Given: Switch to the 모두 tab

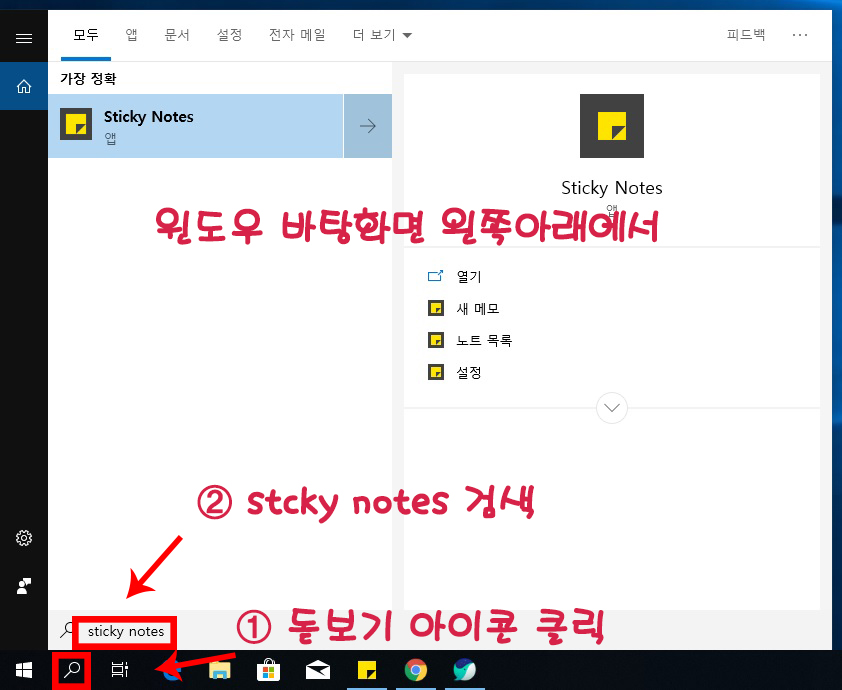Looking at the screenshot, I should click(x=86, y=35).
